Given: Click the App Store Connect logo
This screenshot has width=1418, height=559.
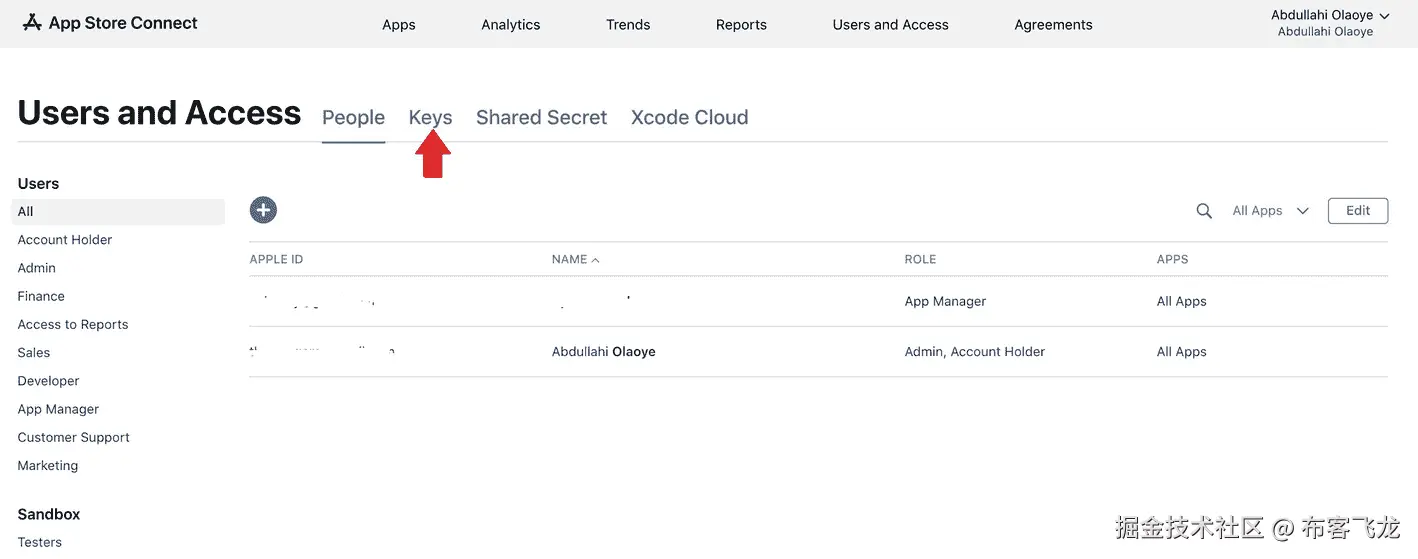Looking at the screenshot, I should pos(110,23).
